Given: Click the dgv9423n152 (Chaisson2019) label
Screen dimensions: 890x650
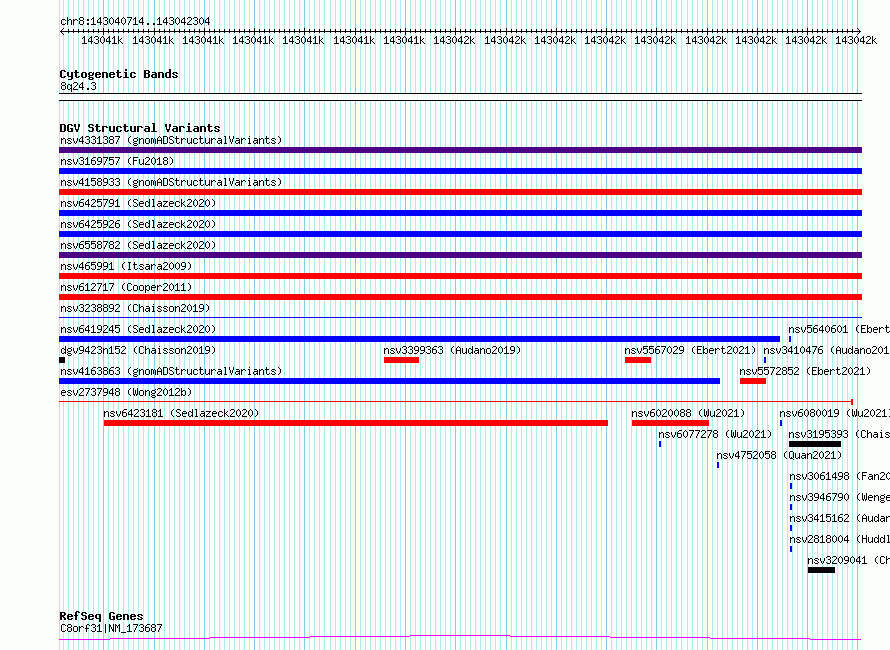Looking at the screenshot, I should pos(137,351).
